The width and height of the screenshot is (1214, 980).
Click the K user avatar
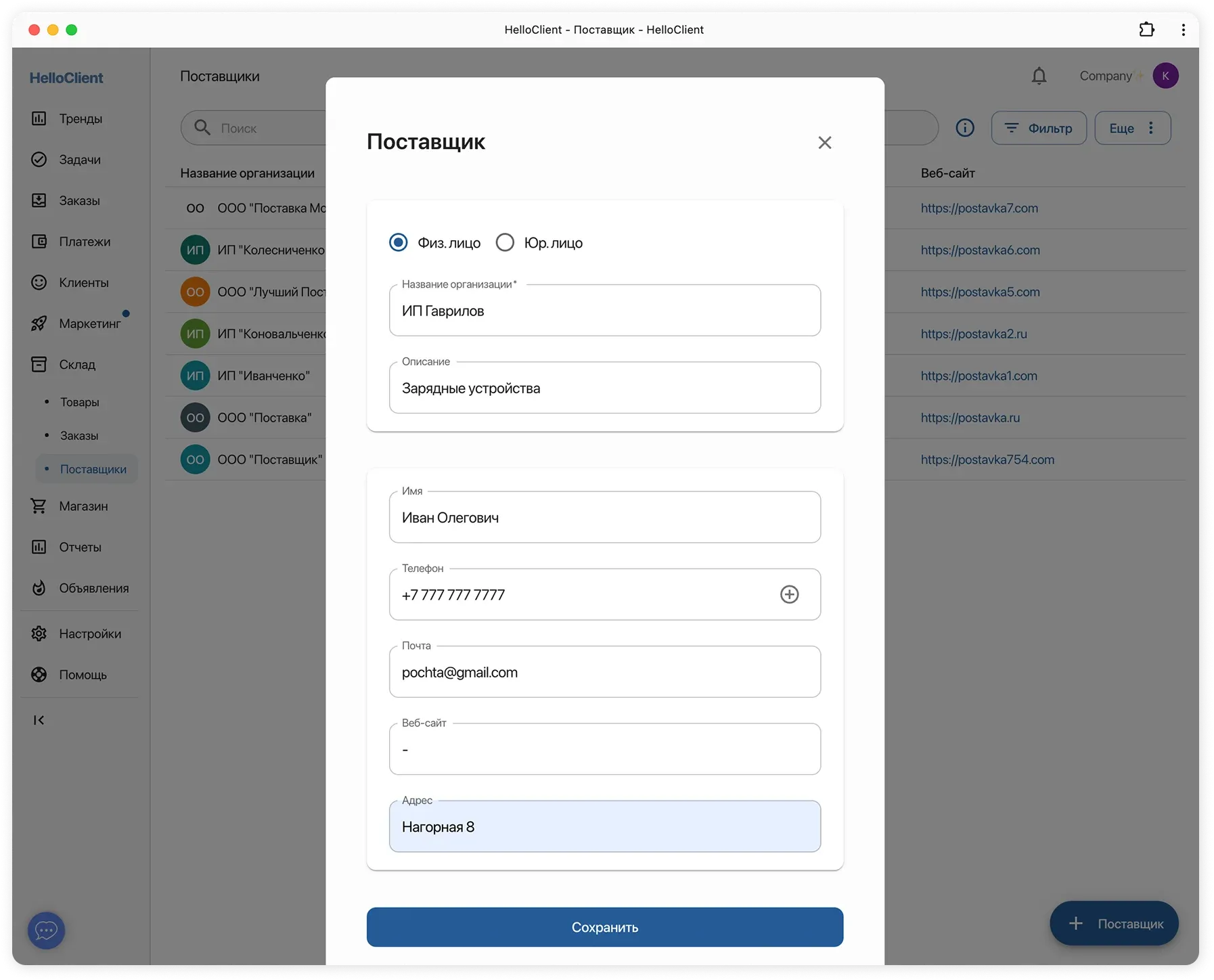tap(1165, 76)
